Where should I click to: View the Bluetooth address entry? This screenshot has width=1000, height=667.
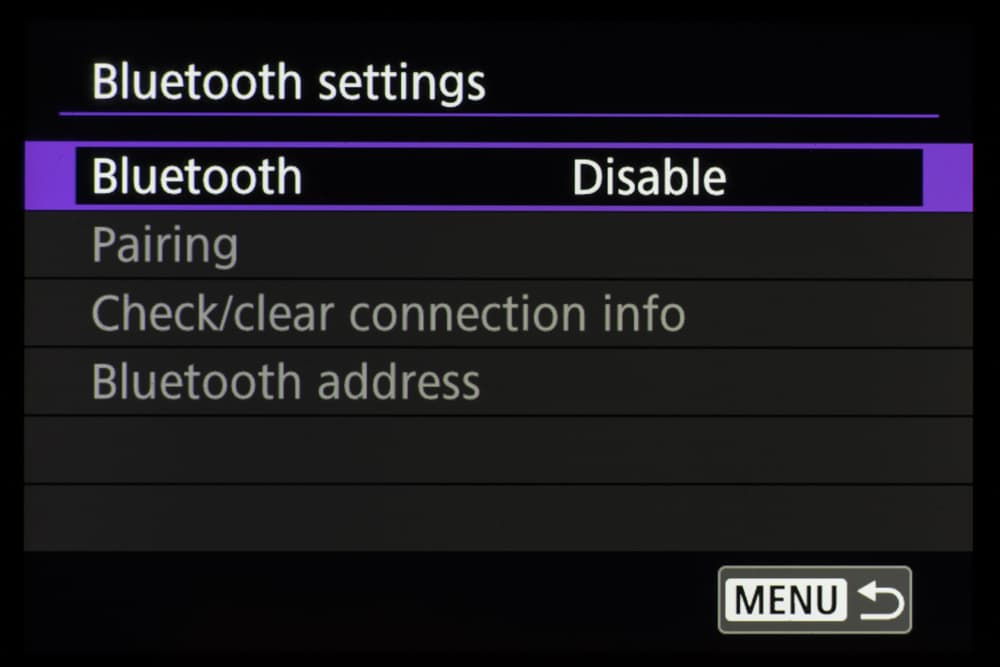pos(285,382)
